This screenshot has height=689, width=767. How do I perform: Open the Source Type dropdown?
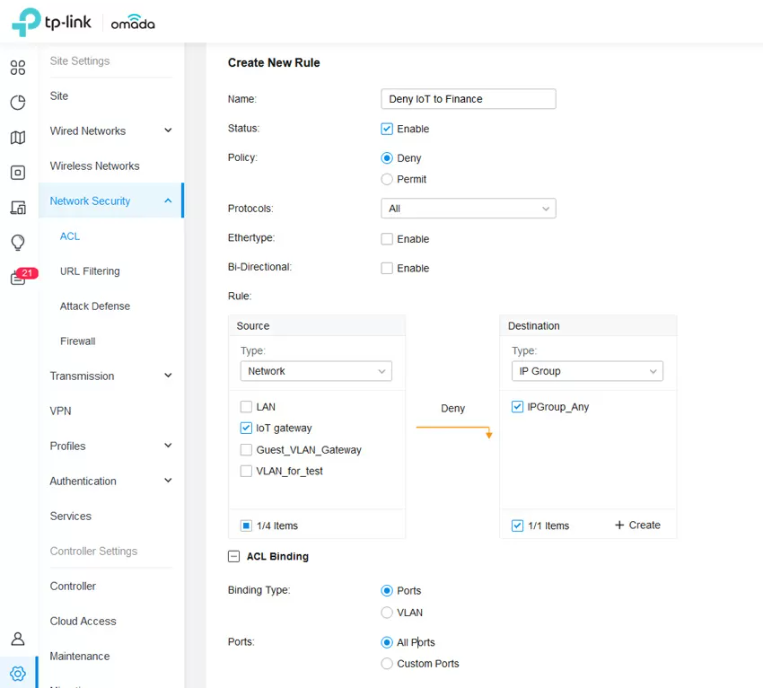click(316, 372)
